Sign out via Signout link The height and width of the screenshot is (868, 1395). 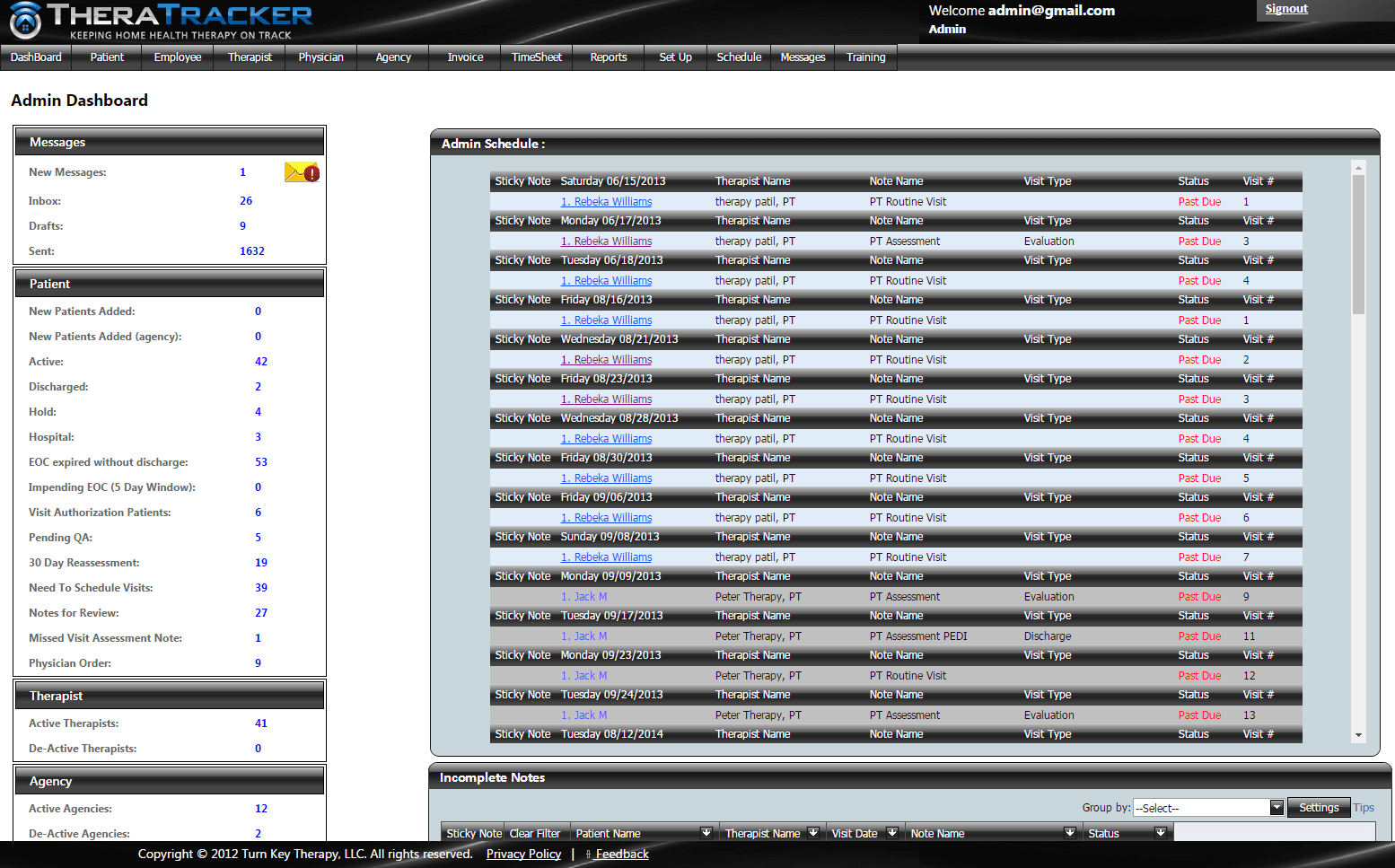1285,9
